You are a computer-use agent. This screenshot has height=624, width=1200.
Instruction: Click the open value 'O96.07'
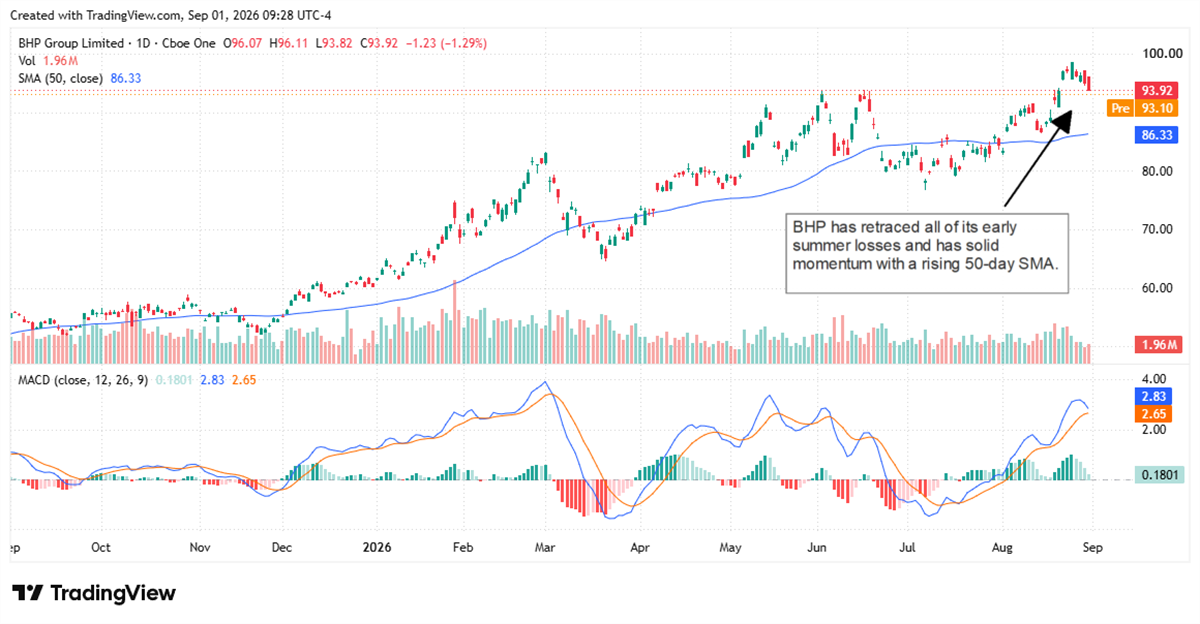(x=243, y=43)
